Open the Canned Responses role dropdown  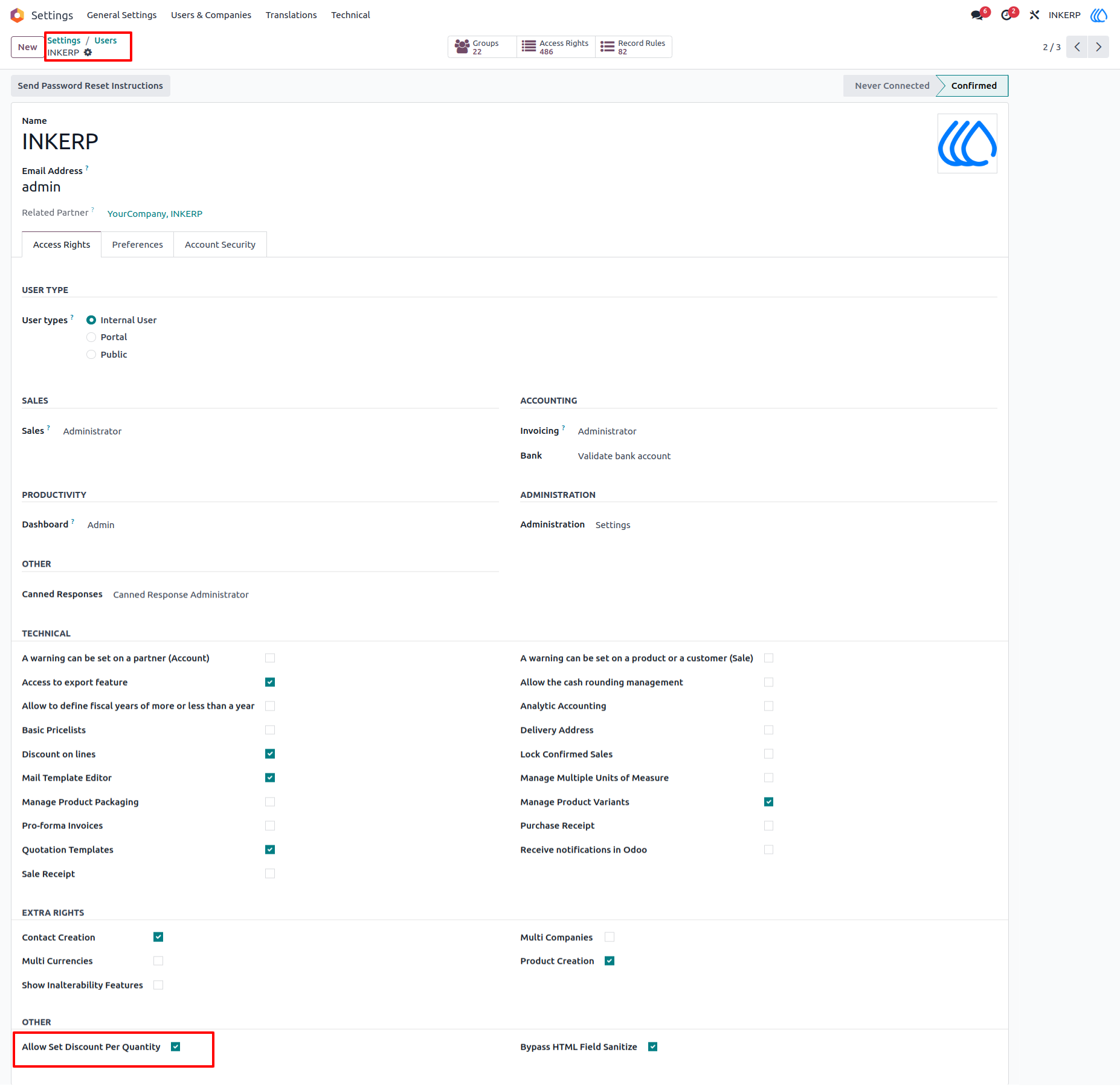pos(181,595)
